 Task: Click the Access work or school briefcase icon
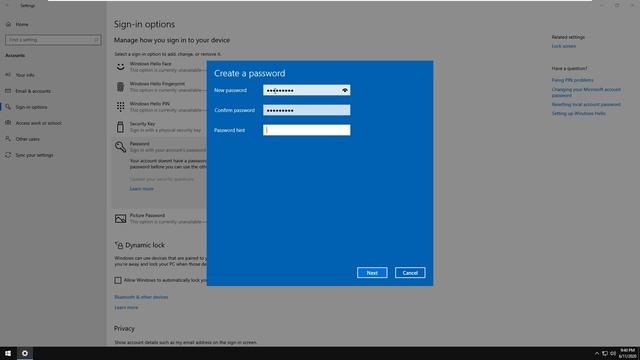[8, 123]
